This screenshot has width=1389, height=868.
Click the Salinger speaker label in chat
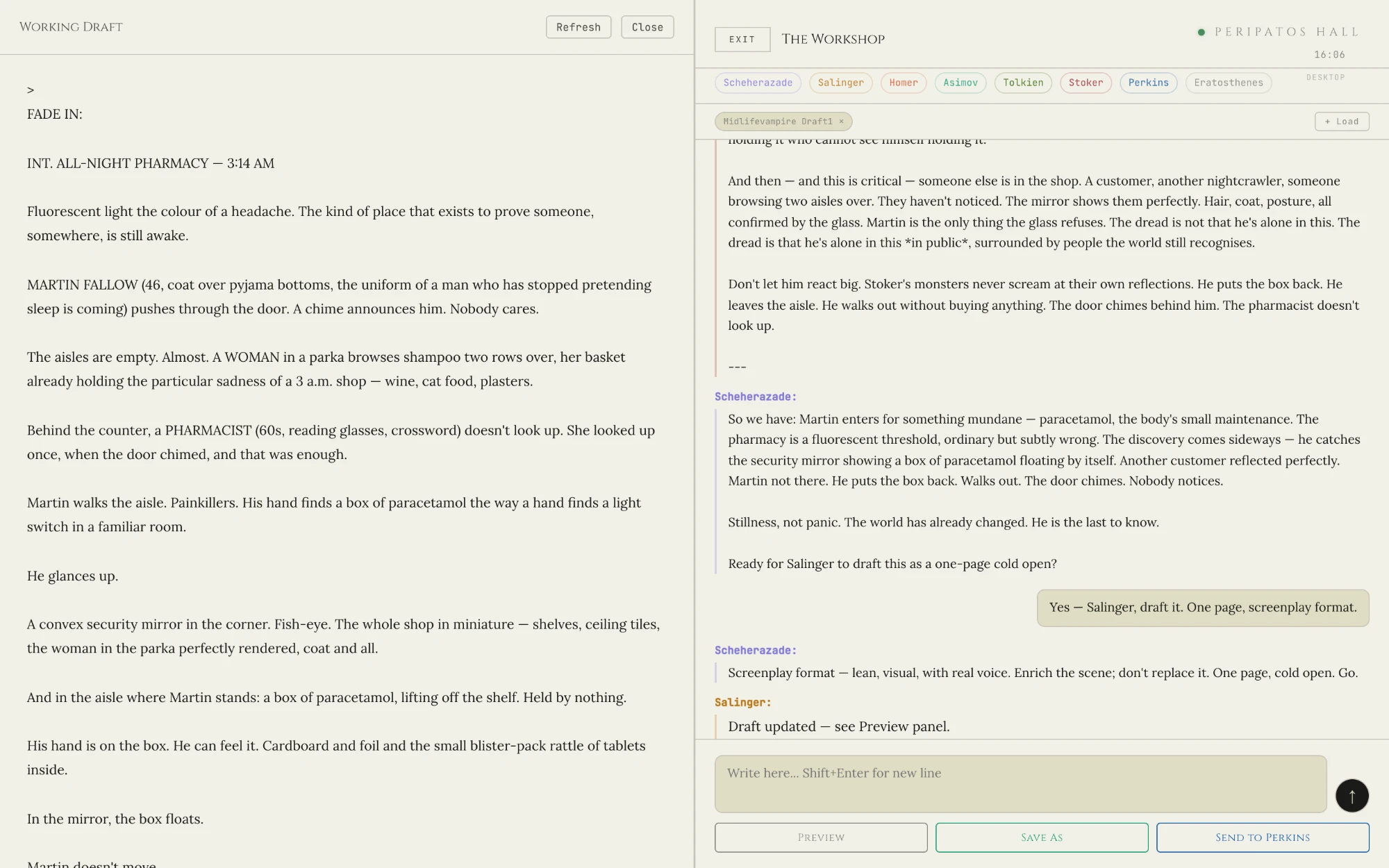(x=742, y=702)
